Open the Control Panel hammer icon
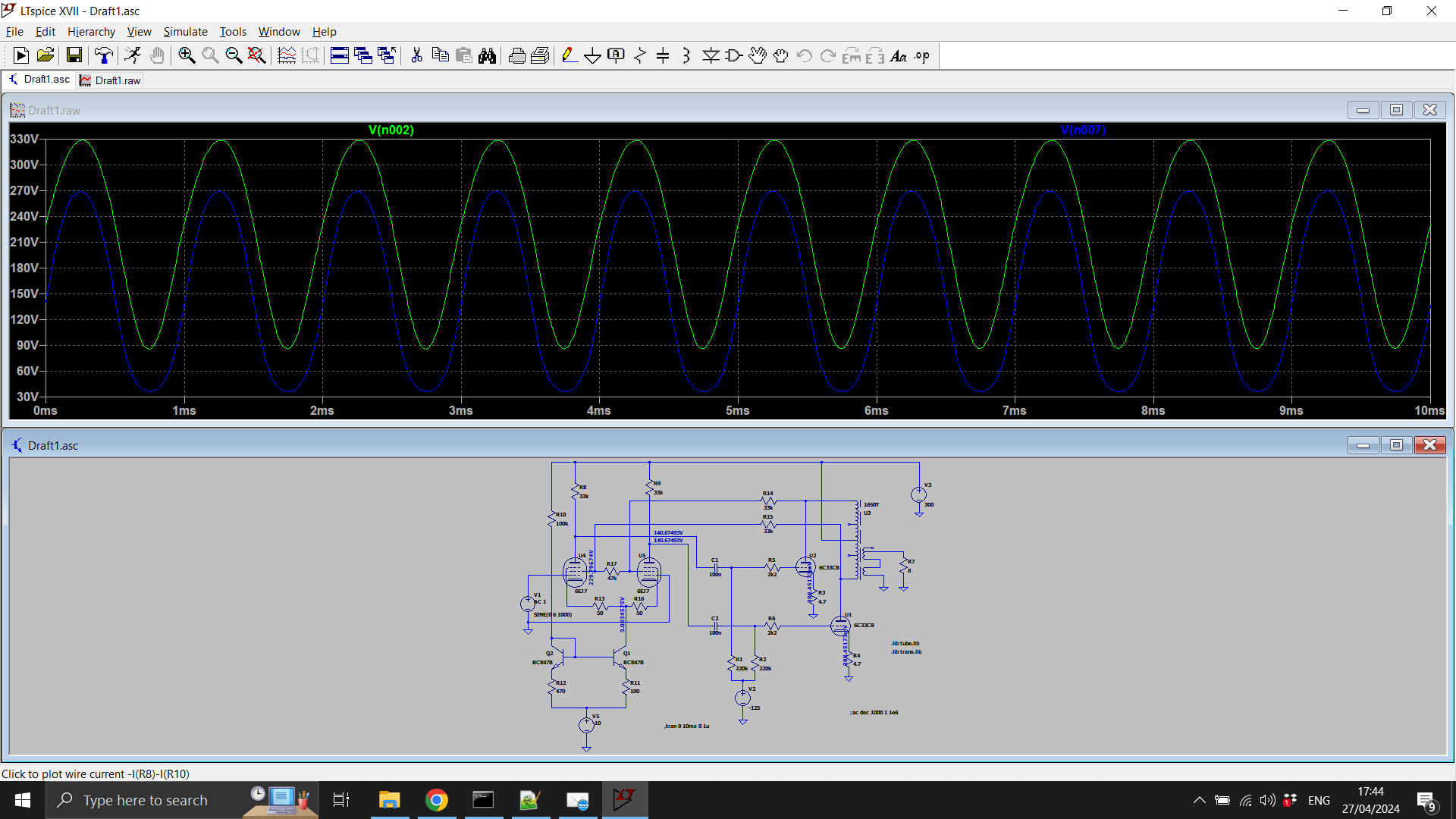The height and width of the screenshot is (819, 1456). click(104, 55)
